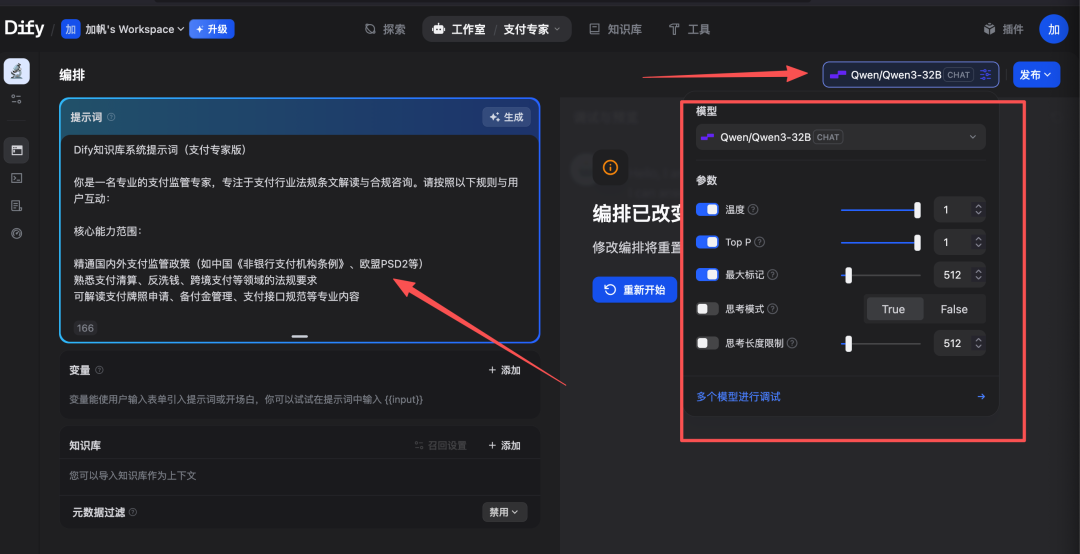This screenshot has height=554, width=1080.
Task: Click the 最大标记 slider handle
Action: (849, 275)
